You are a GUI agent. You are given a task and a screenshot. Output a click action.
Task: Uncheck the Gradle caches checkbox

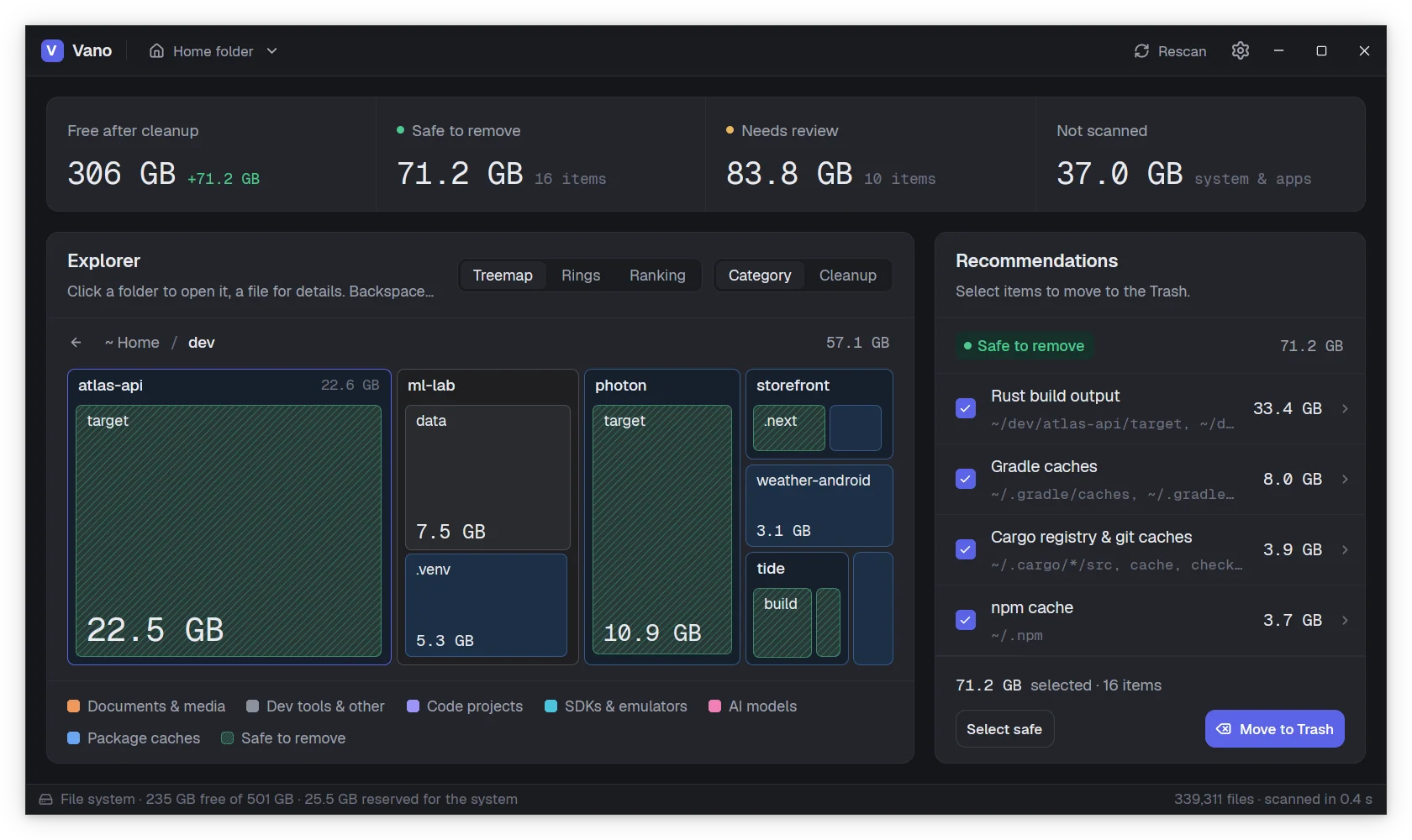[x=966, y=479]
